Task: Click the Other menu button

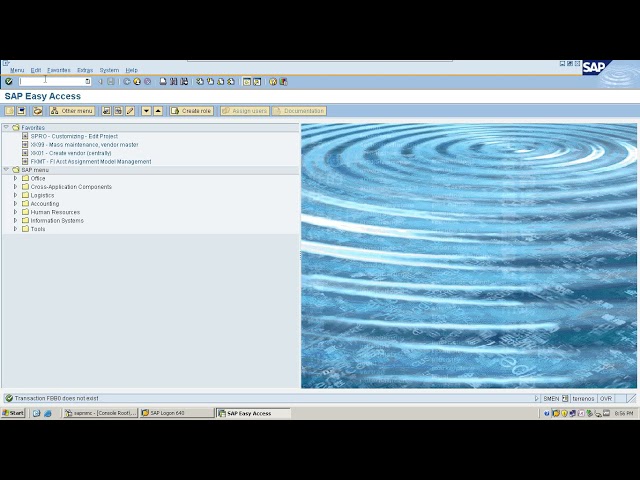Action: coord(72,111)
